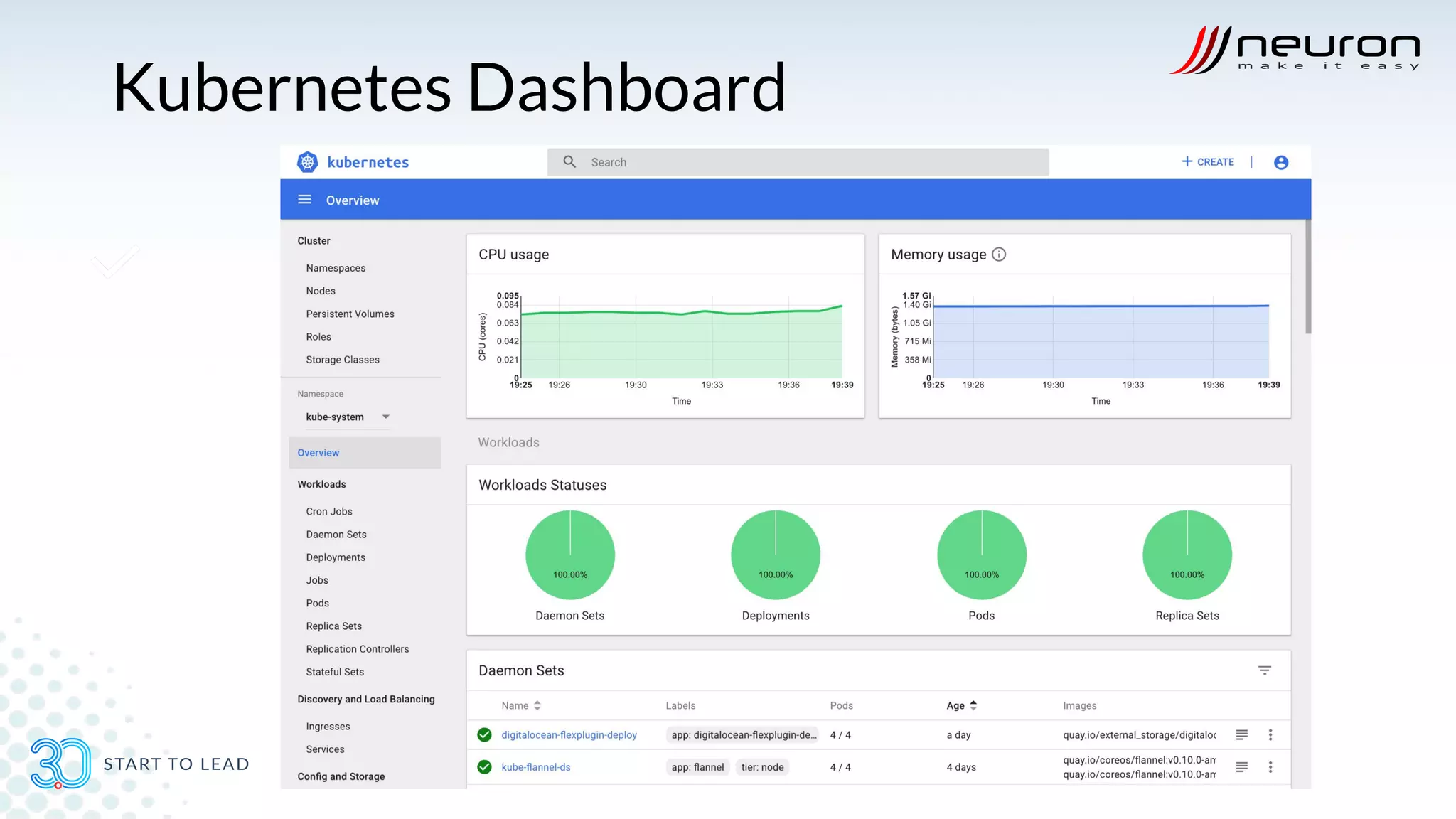Click the kubernetes brand text link
The height and width of the screenshot is (819, 1456).
click(368, 162)
